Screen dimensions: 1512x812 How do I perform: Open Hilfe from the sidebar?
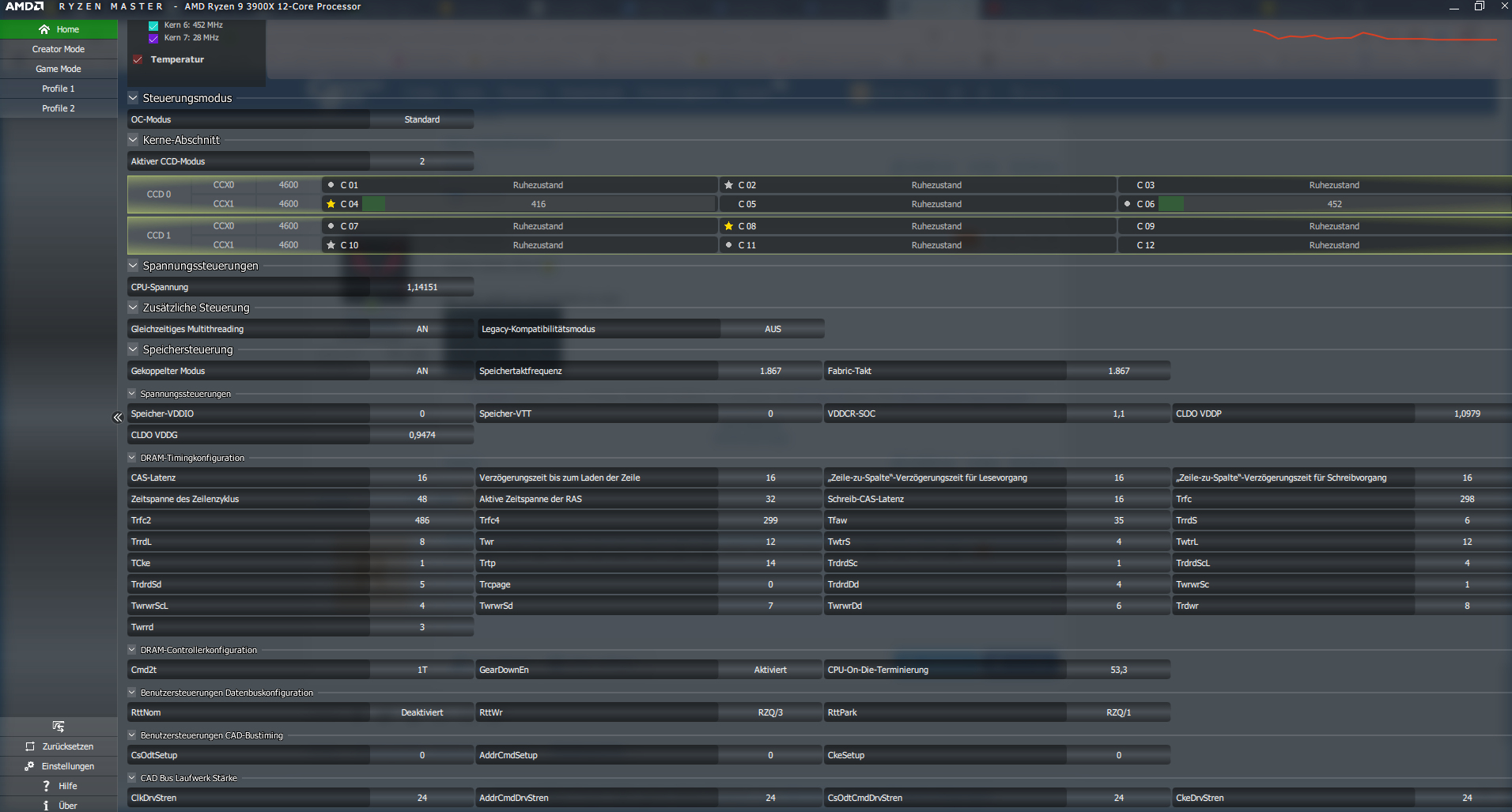(59, 786)
